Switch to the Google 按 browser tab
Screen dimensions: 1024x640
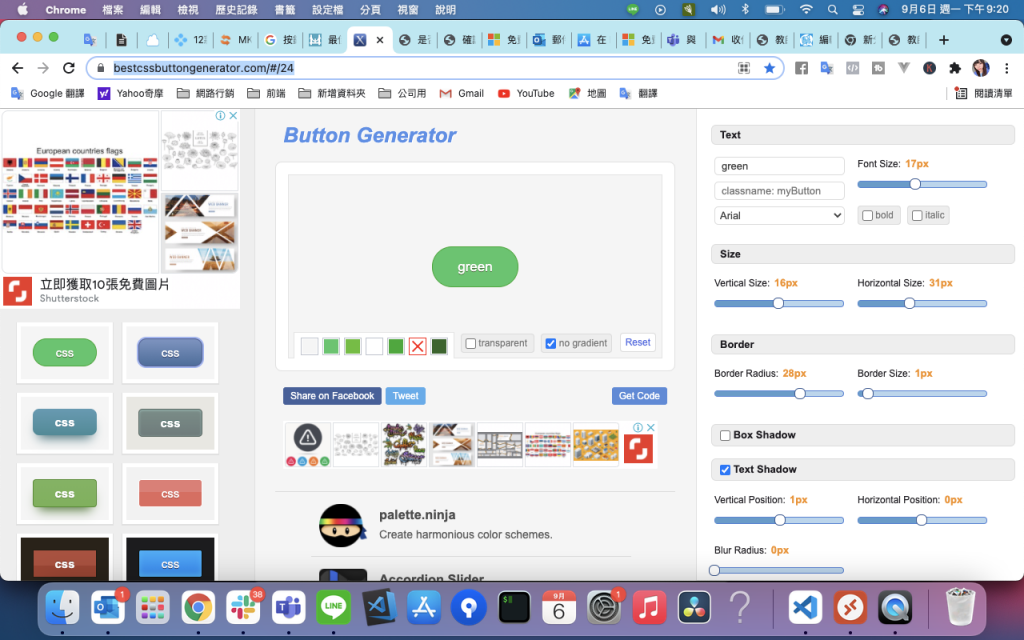[x=280, y=40]
